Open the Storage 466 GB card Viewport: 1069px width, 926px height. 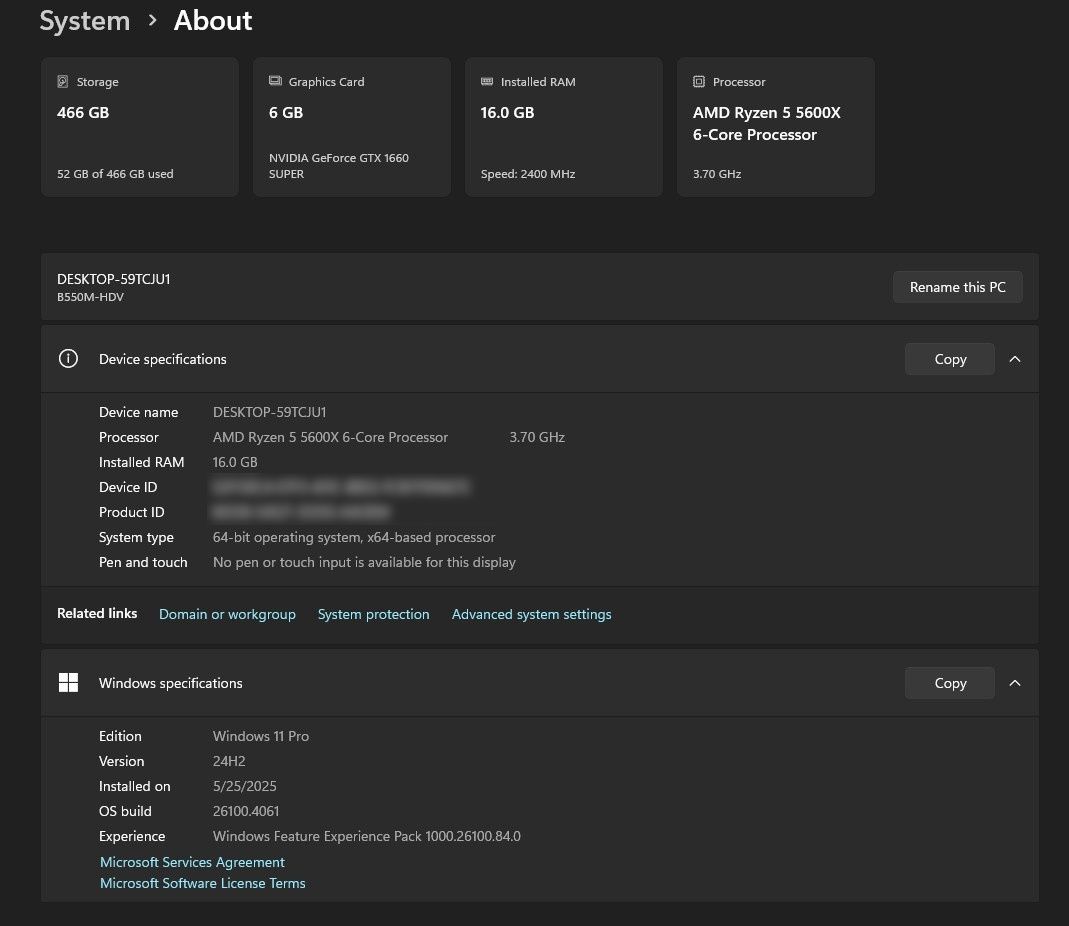coord(140,127)
